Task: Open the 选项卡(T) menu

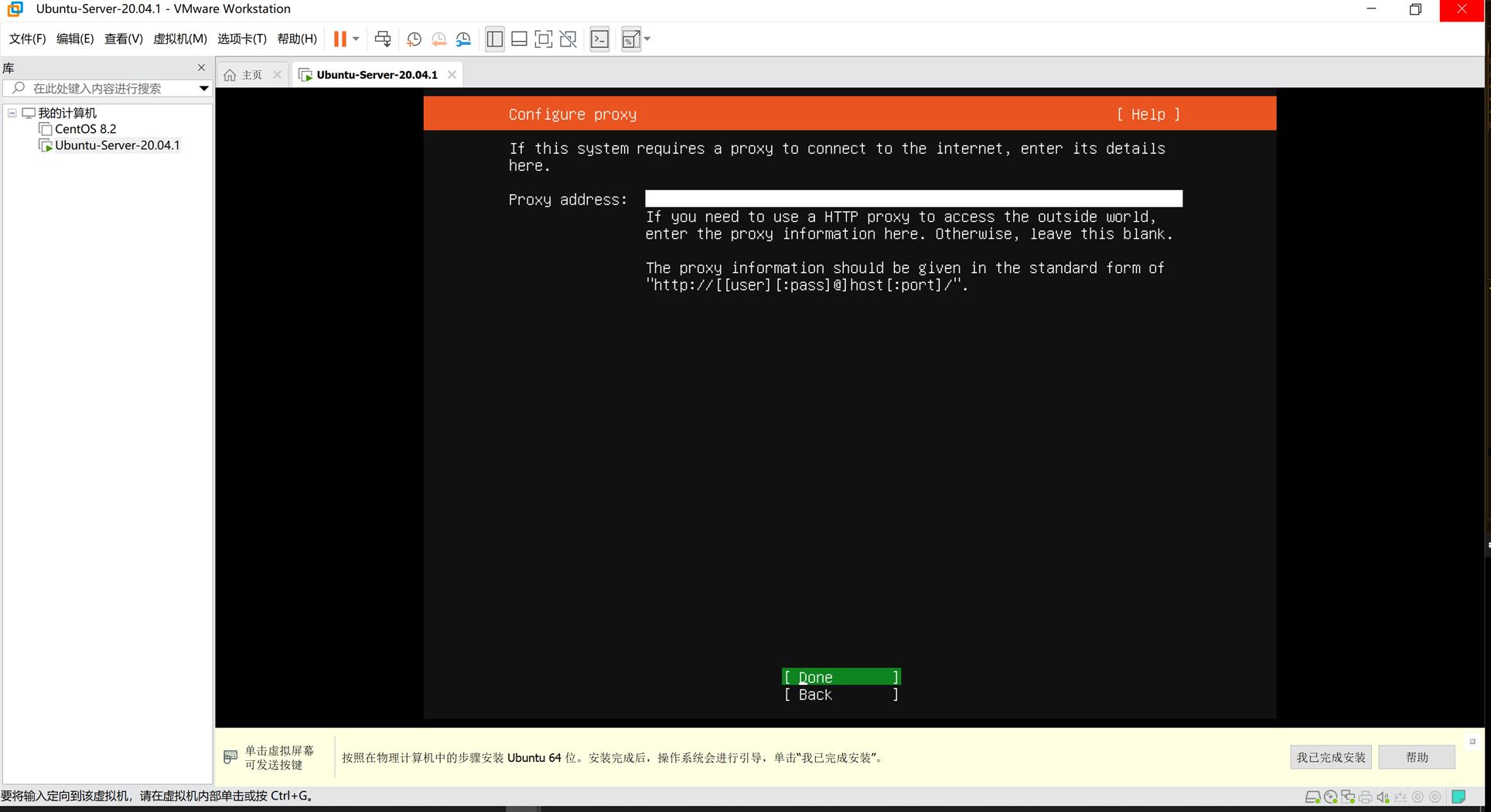Action: [242, 39]
